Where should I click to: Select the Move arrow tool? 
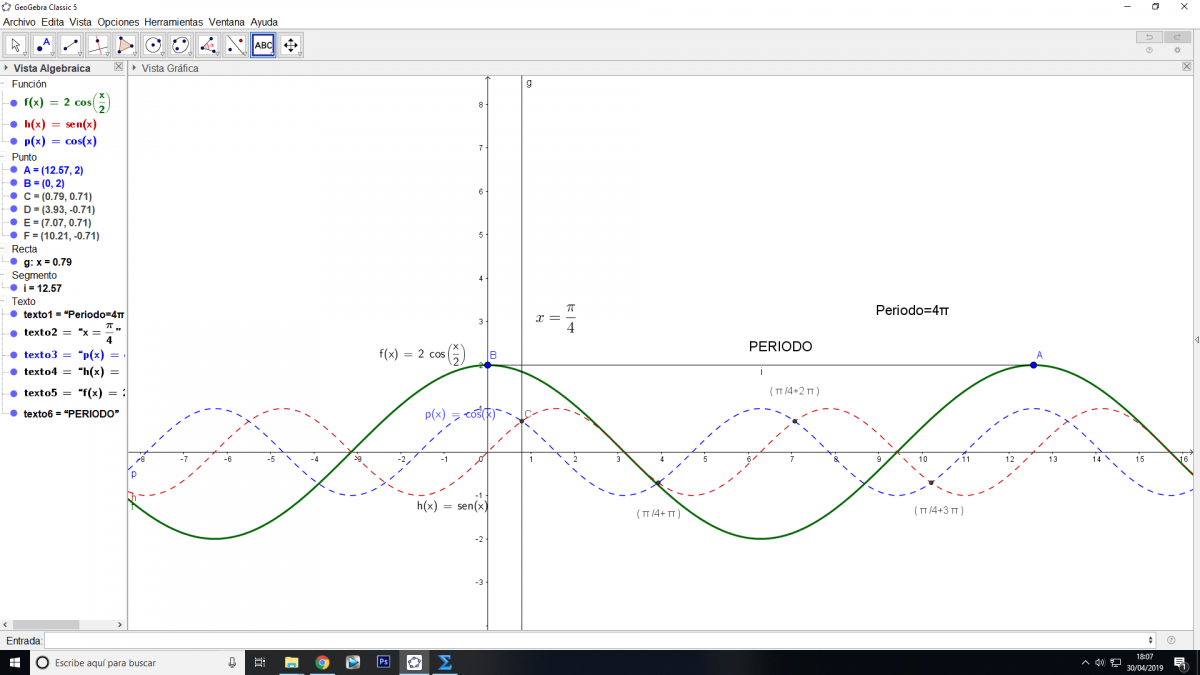click(16, 45)
